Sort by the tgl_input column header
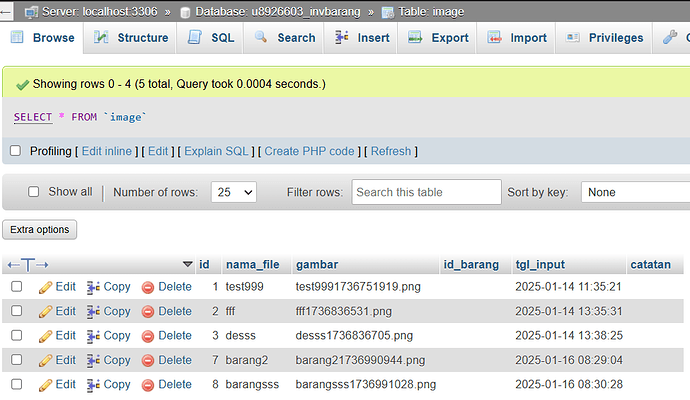Screen dimensions: 690x400 540,265
